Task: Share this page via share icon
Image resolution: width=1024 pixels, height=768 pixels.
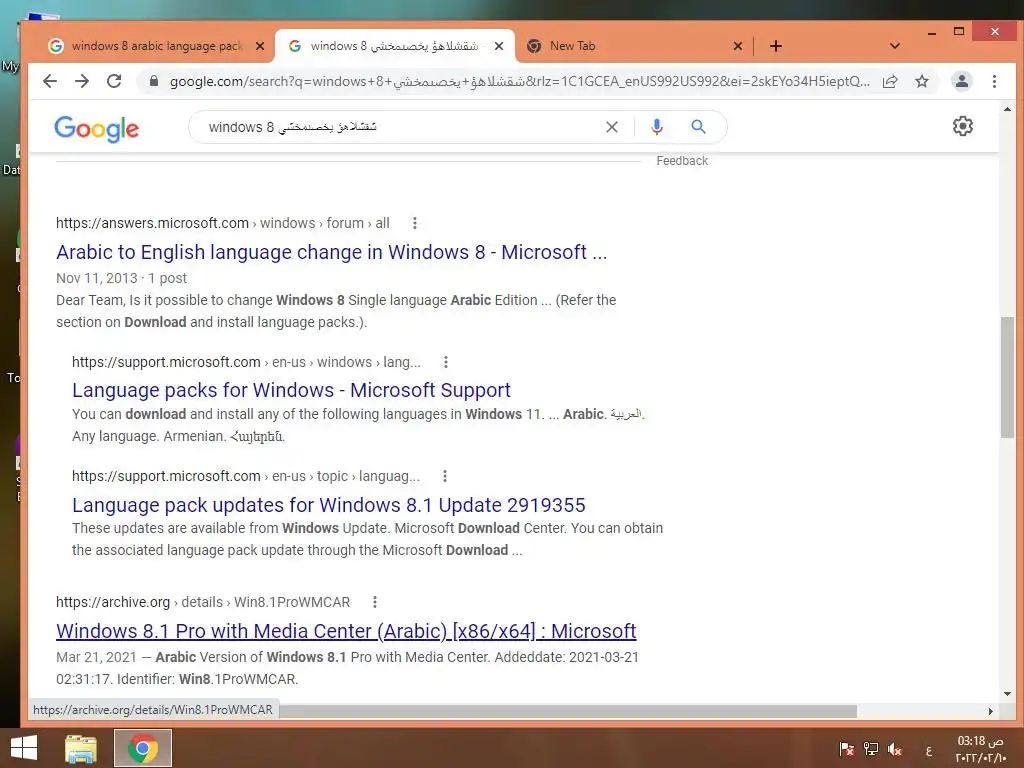Action: point(889,81)
